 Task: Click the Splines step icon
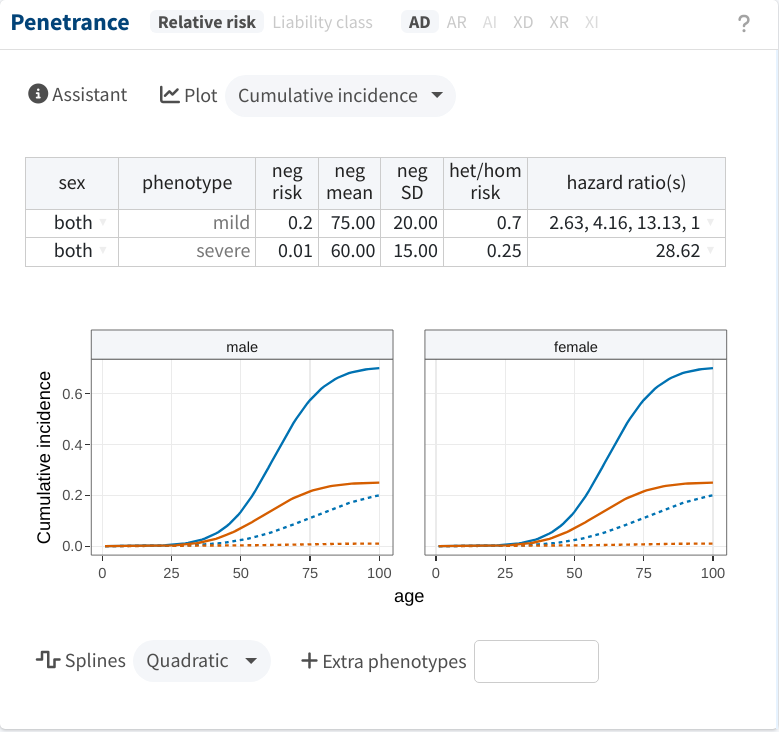[x=48, y=660]
